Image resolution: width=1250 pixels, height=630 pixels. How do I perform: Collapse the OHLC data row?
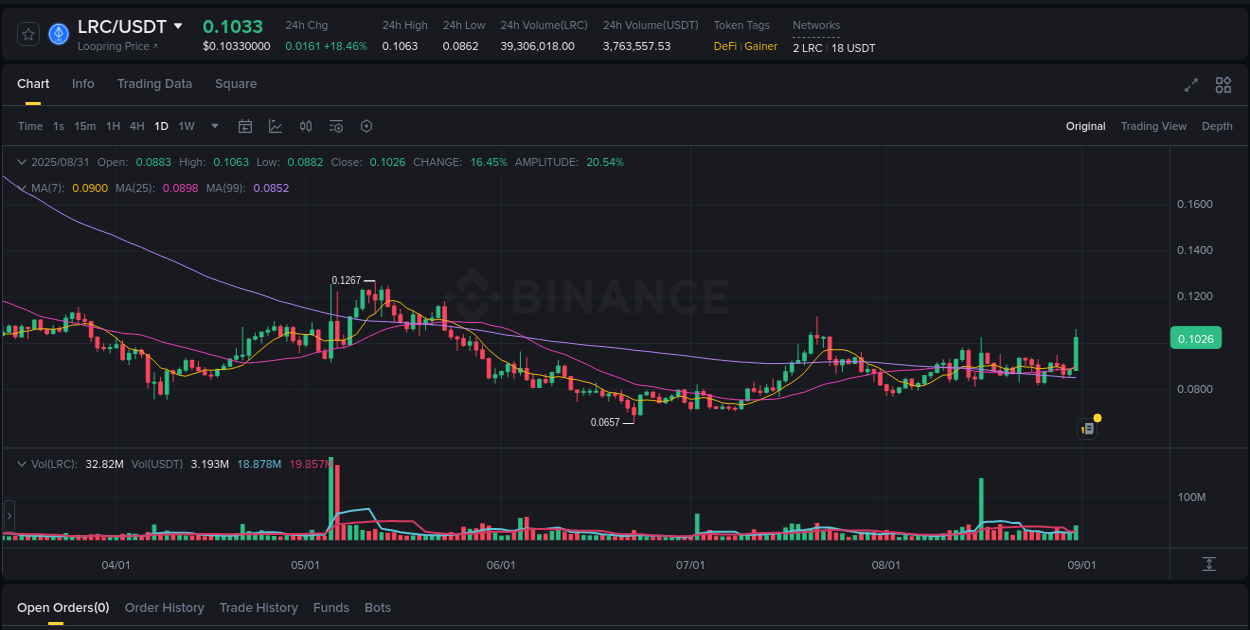pyautogui.click(x=22, y=161)
